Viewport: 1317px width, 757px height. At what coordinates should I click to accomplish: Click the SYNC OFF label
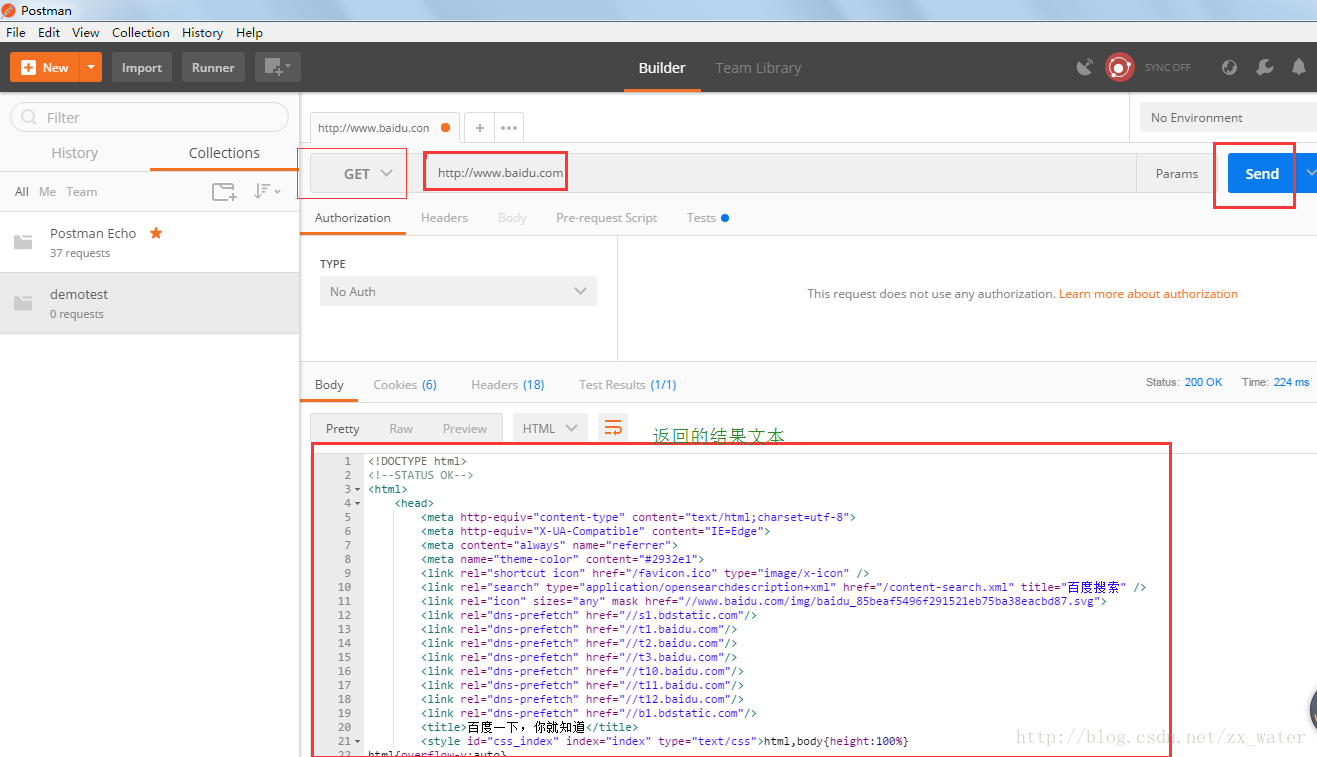coord(1167,67)
